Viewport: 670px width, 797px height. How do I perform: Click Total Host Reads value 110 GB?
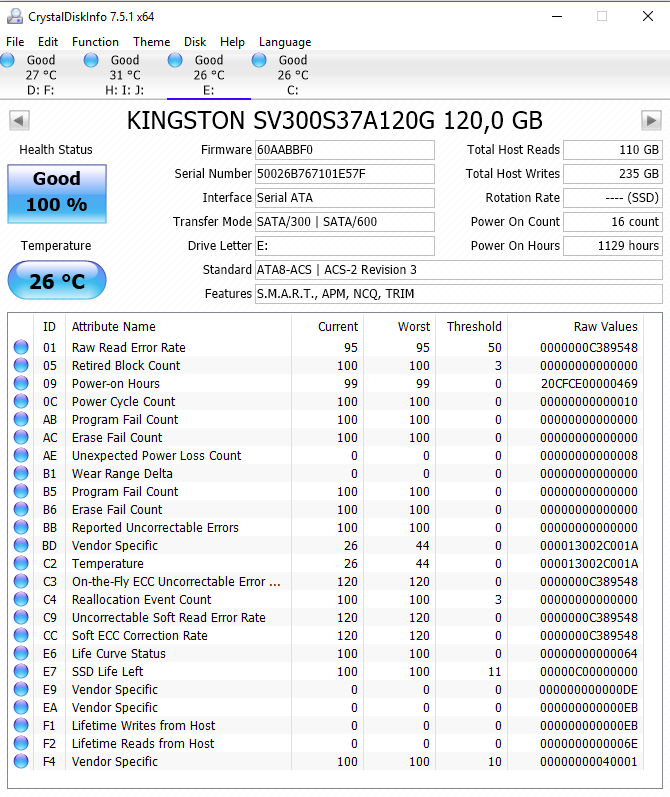coord(613,150)
